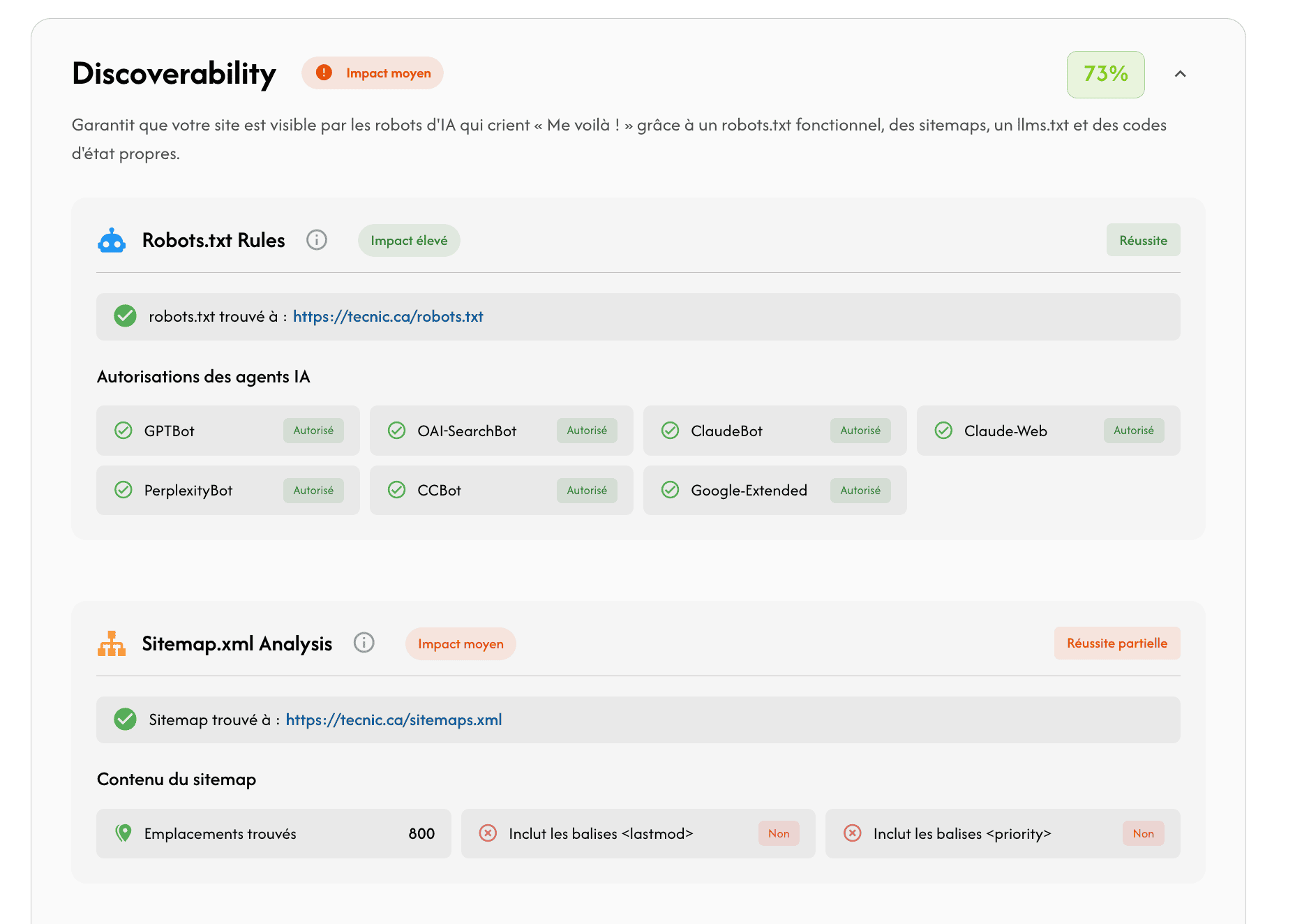Click the red X icon beside priority tags
1302x924 pixels.
[x=852, y=833]
